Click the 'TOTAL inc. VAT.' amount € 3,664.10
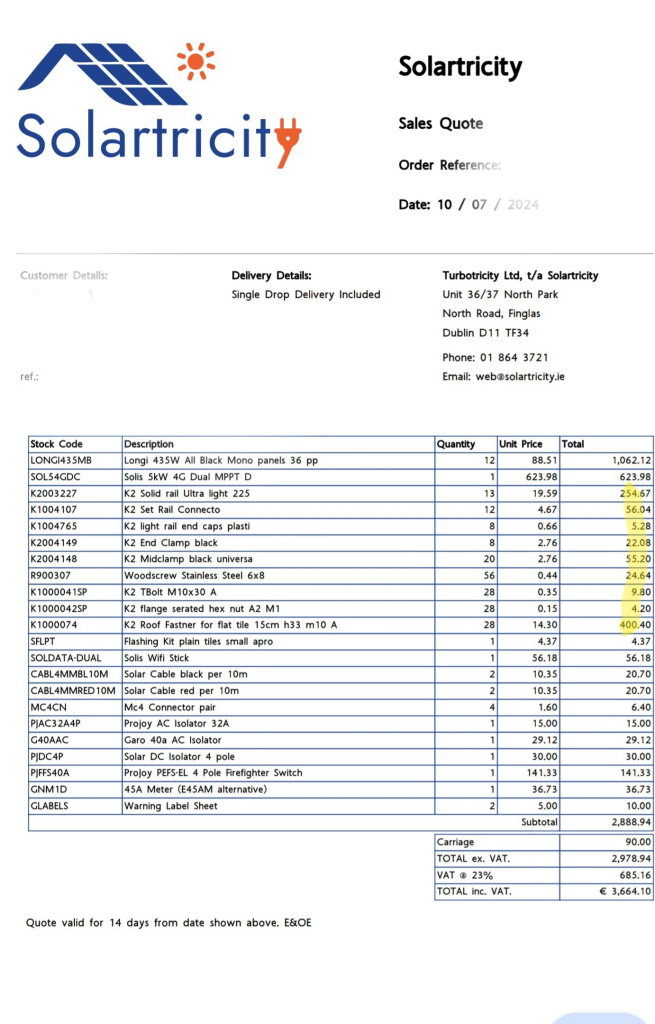The image size is (655, 1024). [x=625, y=891]
